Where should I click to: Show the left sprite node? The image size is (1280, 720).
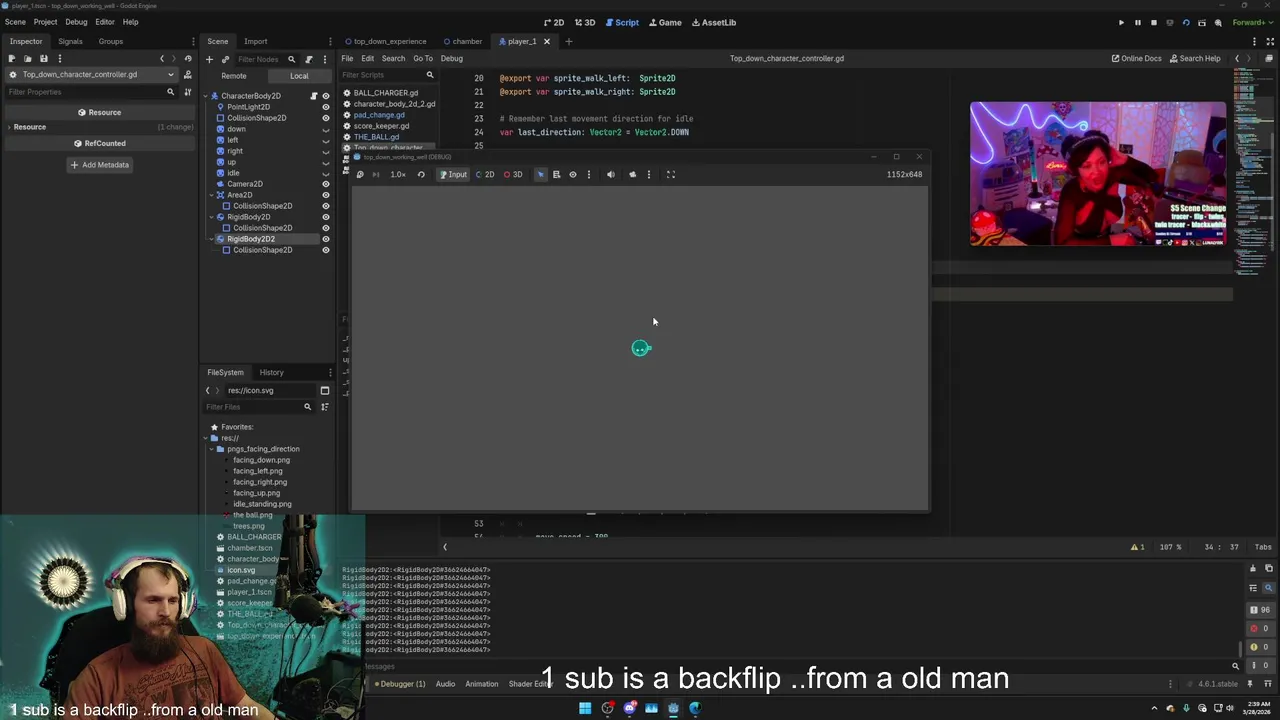coord(325,140)
